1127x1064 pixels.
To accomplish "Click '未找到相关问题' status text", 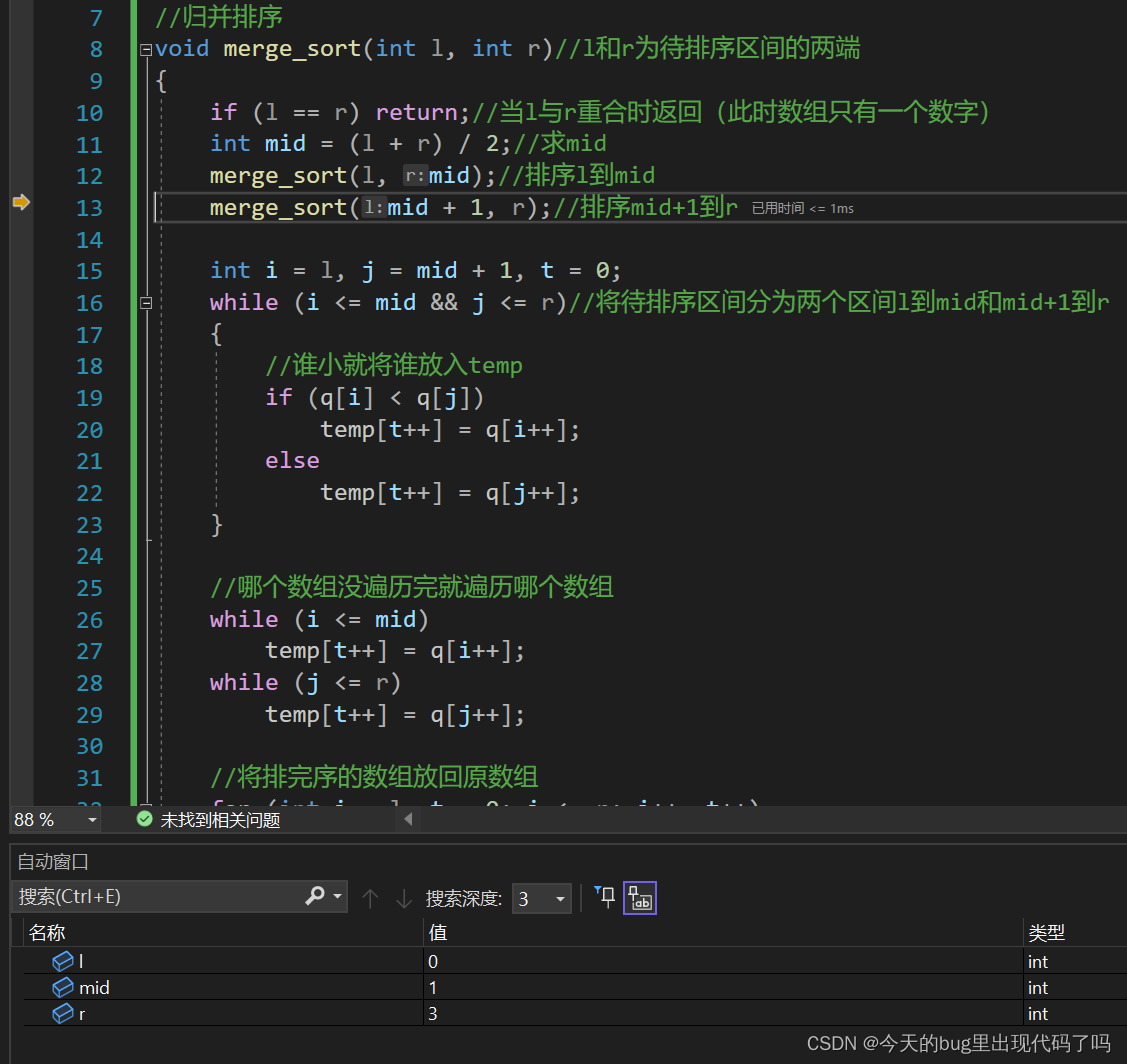I will (x=220, y=820).
